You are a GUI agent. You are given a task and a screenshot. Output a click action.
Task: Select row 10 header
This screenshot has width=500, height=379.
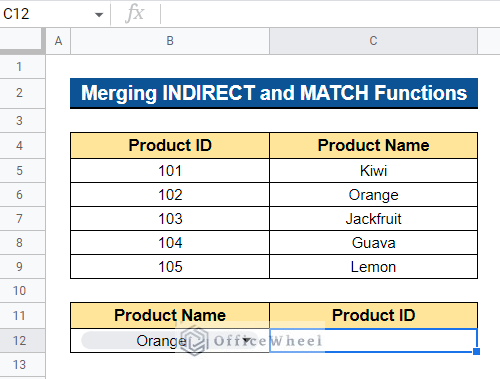click(x=22, y=290)
